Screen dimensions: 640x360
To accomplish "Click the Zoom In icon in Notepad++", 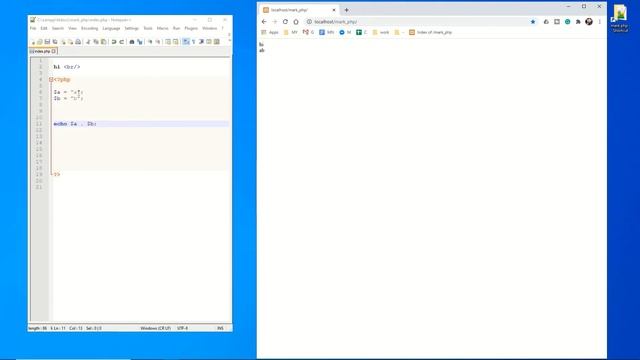I will pyautogui.click(x=150, y=42).
